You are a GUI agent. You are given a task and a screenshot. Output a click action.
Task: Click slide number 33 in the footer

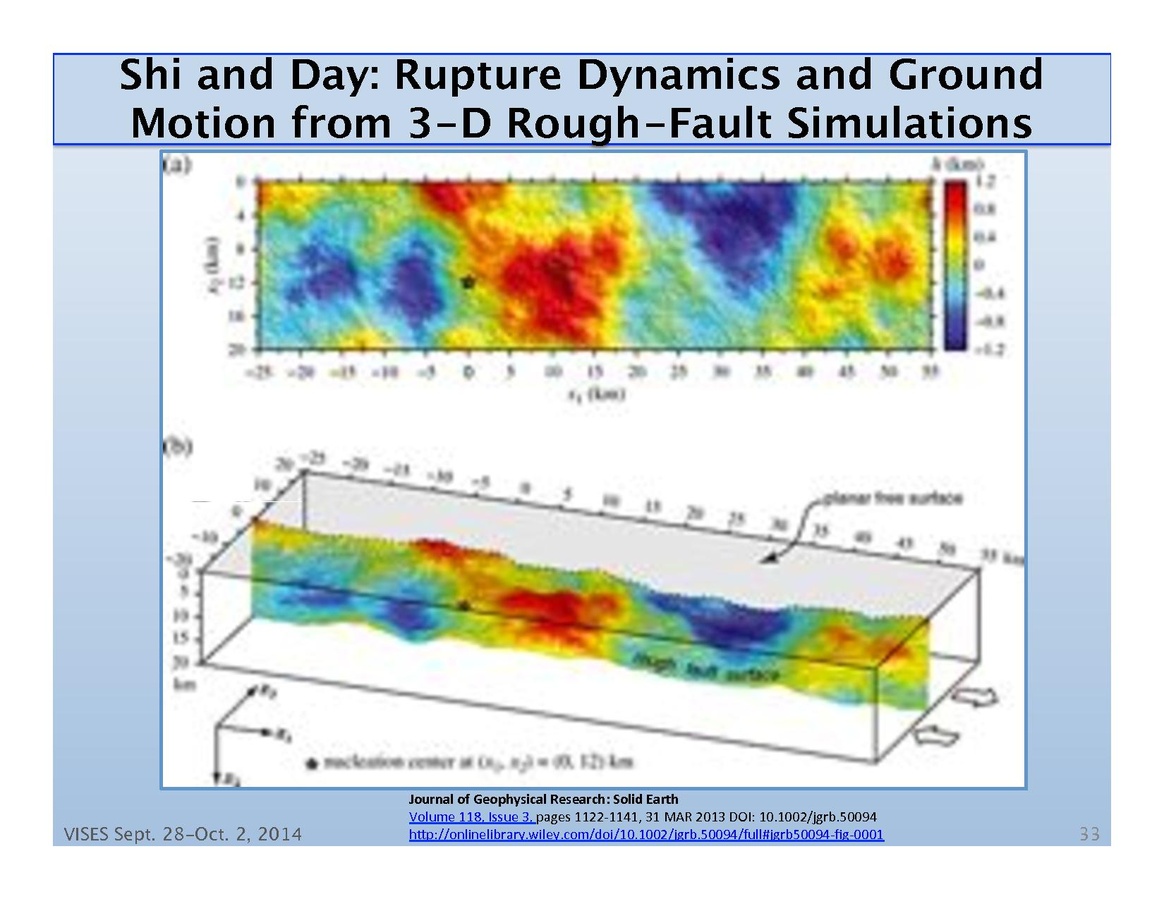[x=1089, y=834]
